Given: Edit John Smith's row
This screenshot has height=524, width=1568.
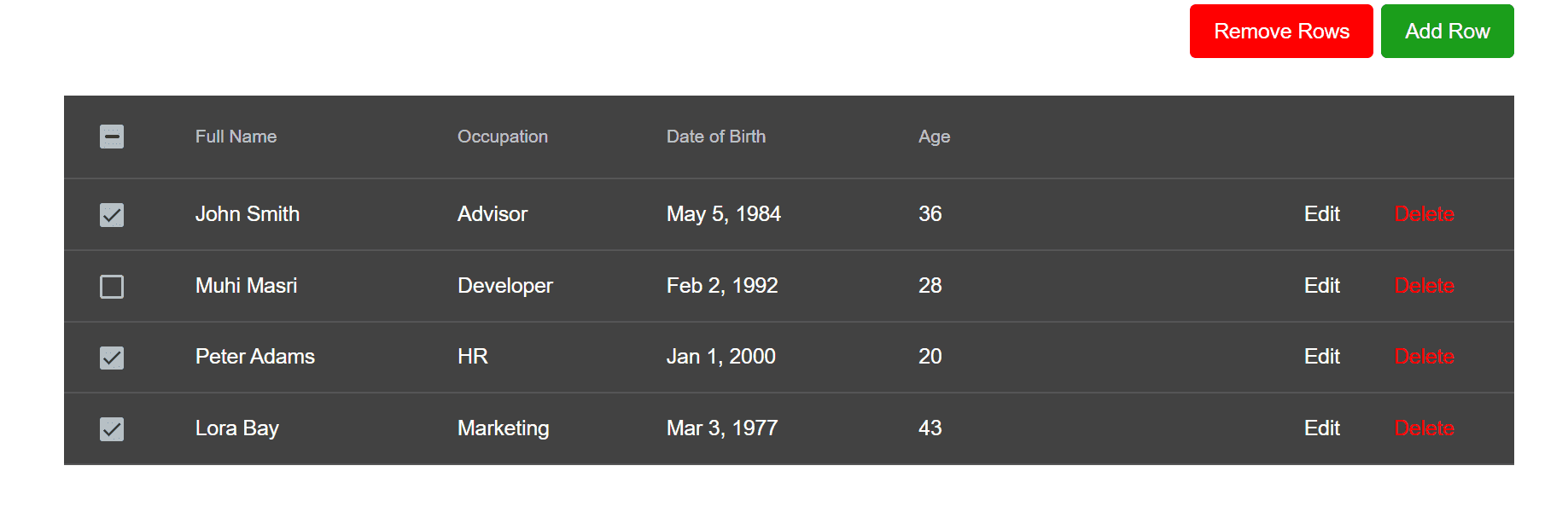Looking at the screenshot, I should [x=1321, y=214].
